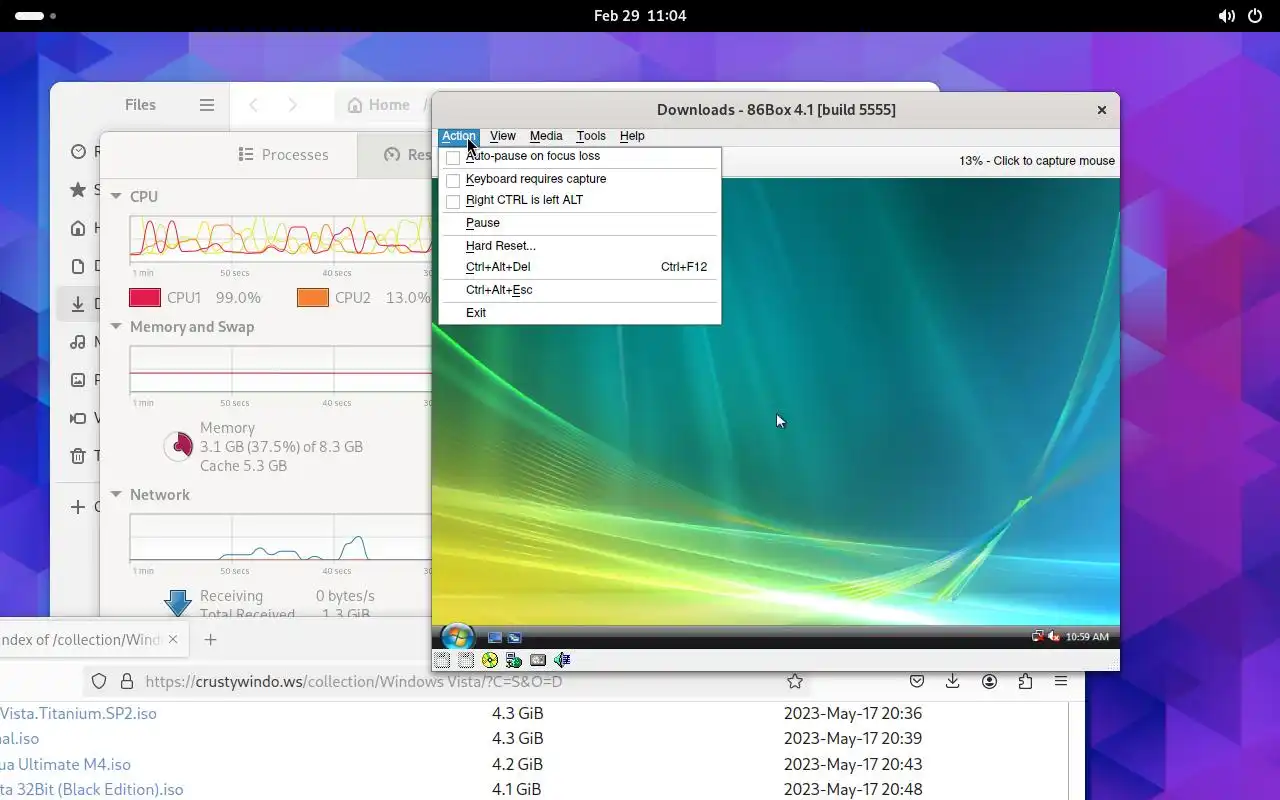Image resolution: width=1280 pixels, height=800 pixels.
Task: Close the Index of /collection browser tab
Action: coord(173,640)
